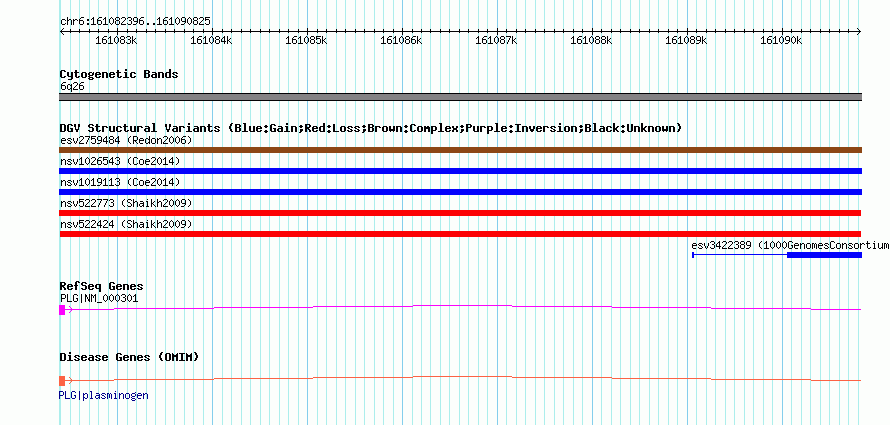Click the chr6:161082396..161090825 coordinates label
The image size is (890, 425).
[x=135, y=22]
